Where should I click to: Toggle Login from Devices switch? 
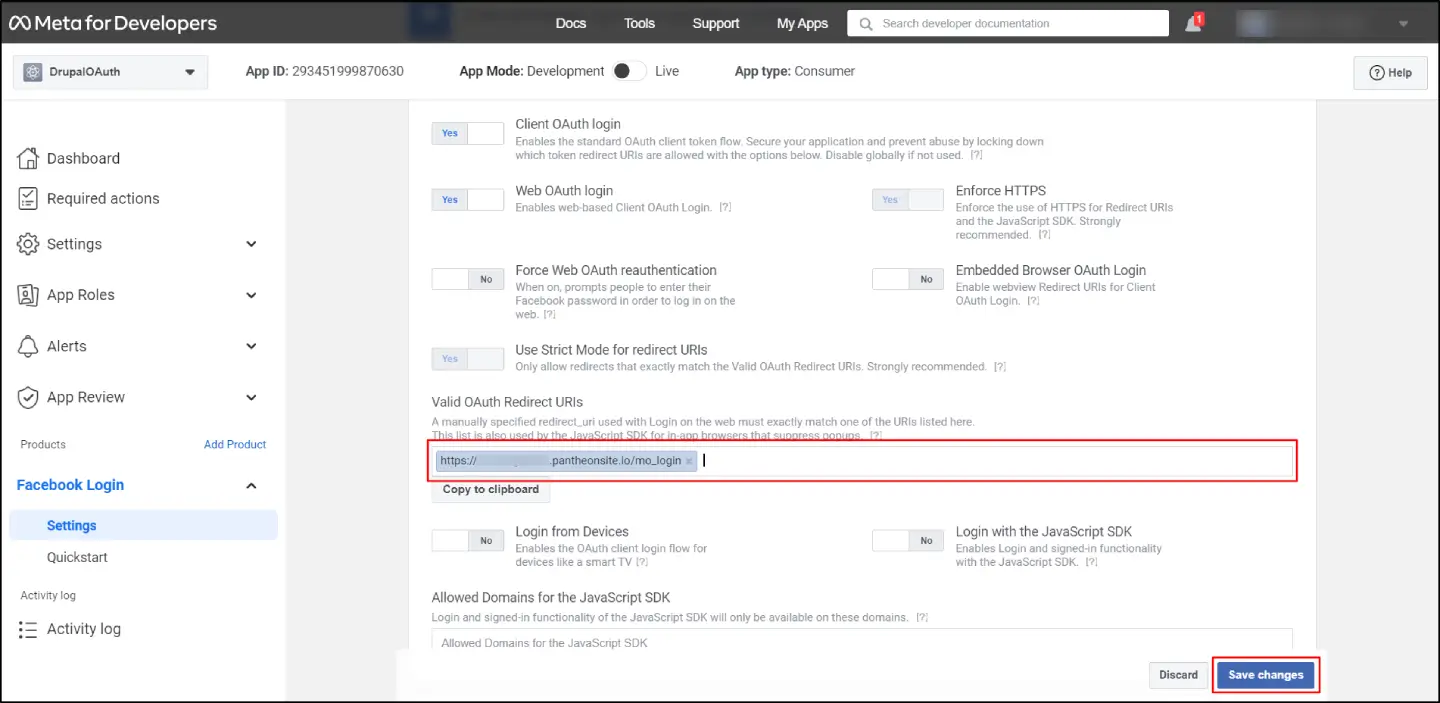coord(468,540)
